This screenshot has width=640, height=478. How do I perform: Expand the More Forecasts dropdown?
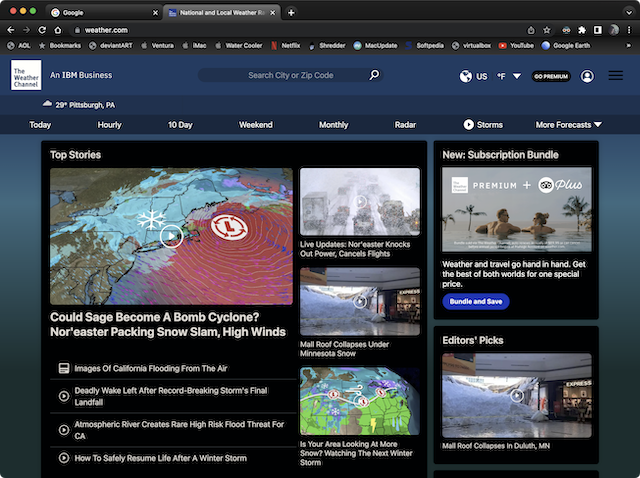point(598,125)
